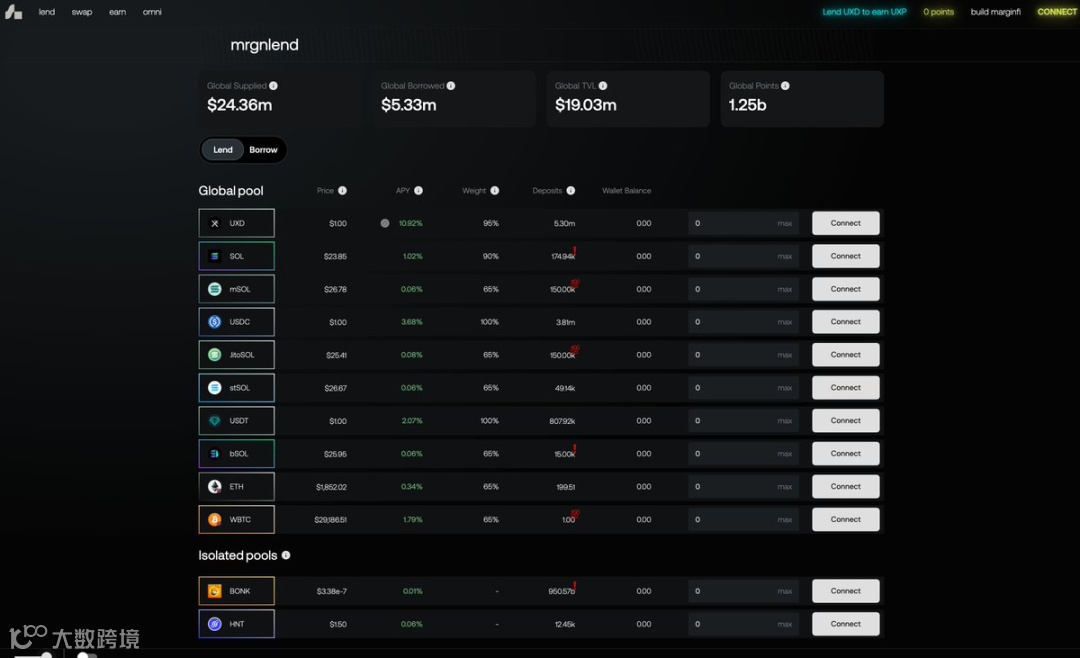Screen dimensions: 1080x658
Task: Click the Global TVL info icon
Action: 603,85
